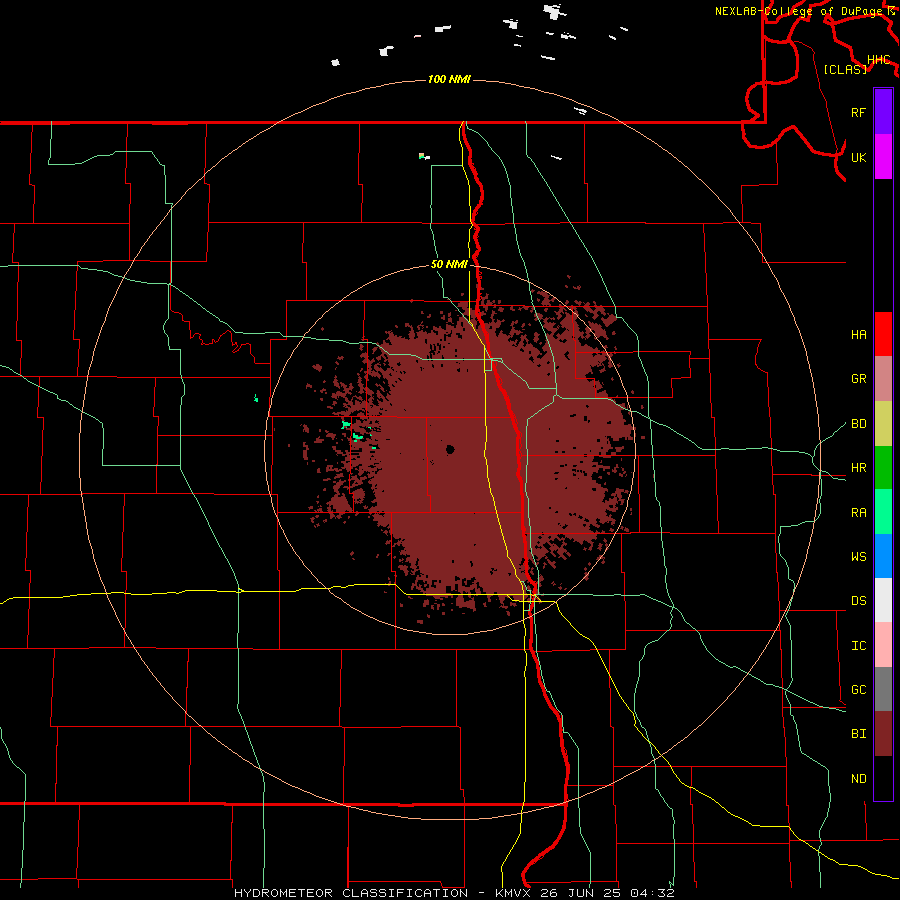Click the red HA color swatch
The image size is (900, 900).
[x=883, y=334]
